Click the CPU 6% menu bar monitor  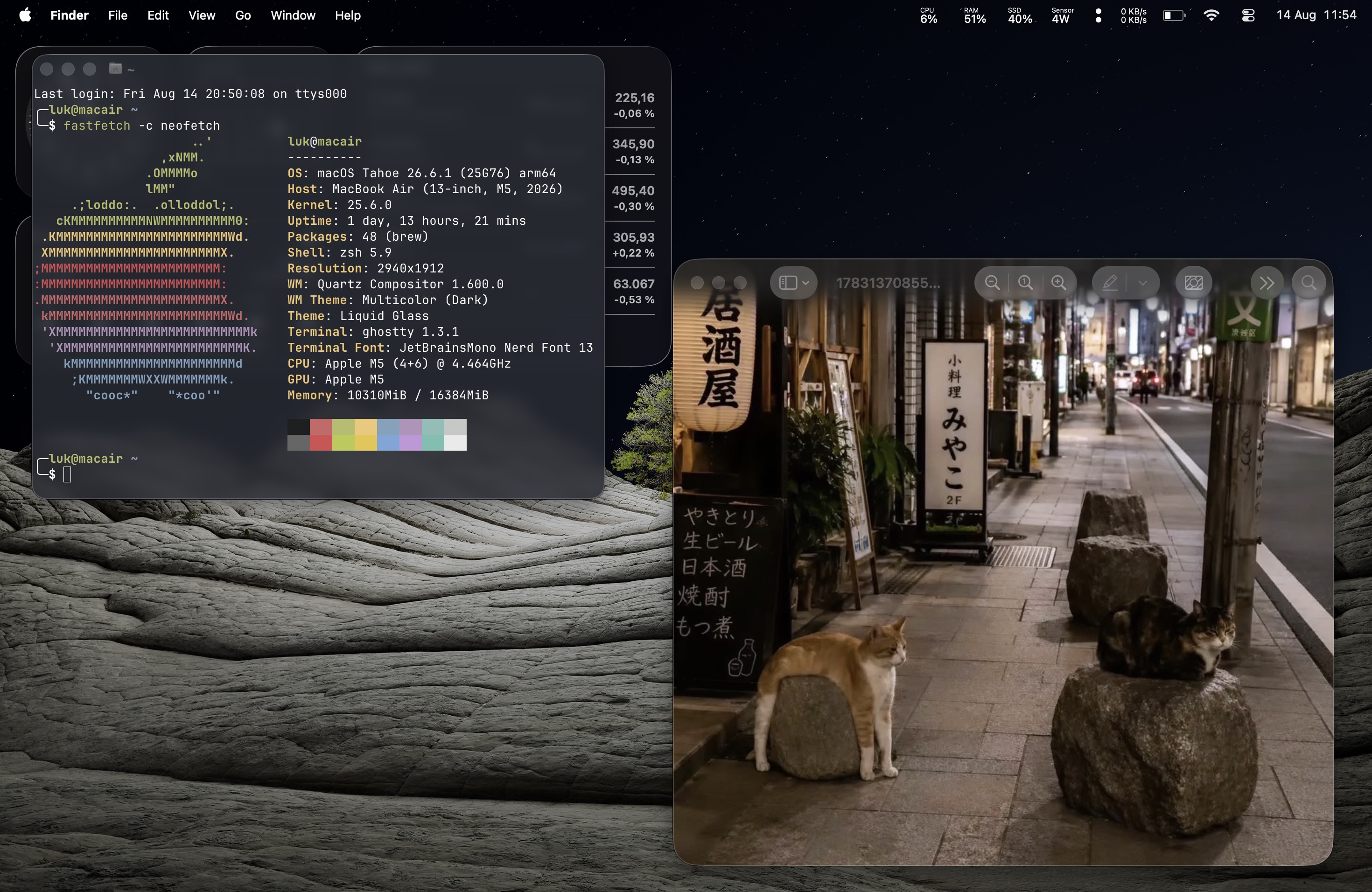pyautogui.click(x=928, y=15)
